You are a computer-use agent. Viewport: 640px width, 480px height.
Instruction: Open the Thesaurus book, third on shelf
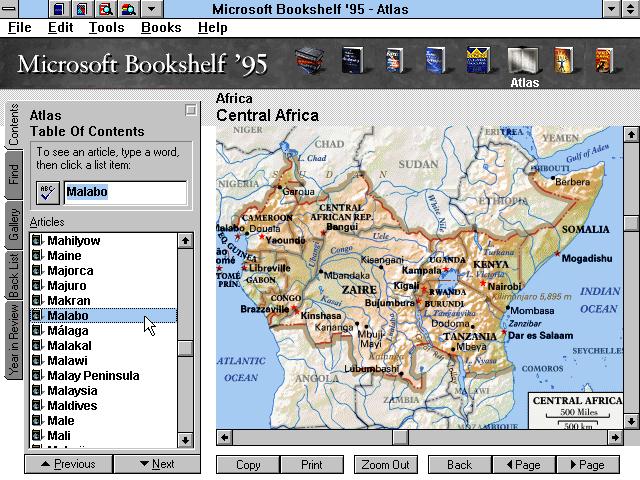tap(394, 60)
